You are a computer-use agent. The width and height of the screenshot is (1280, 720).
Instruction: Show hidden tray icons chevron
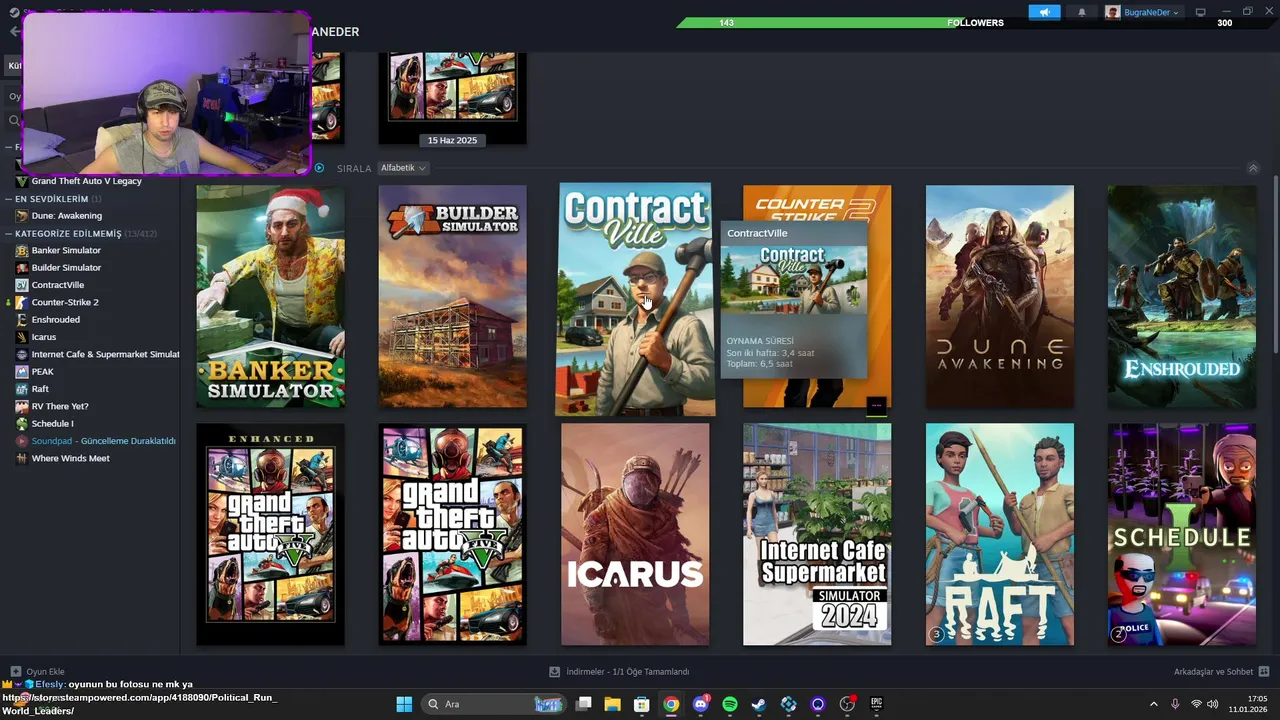pyautogui.click(x=1153, y=704)
